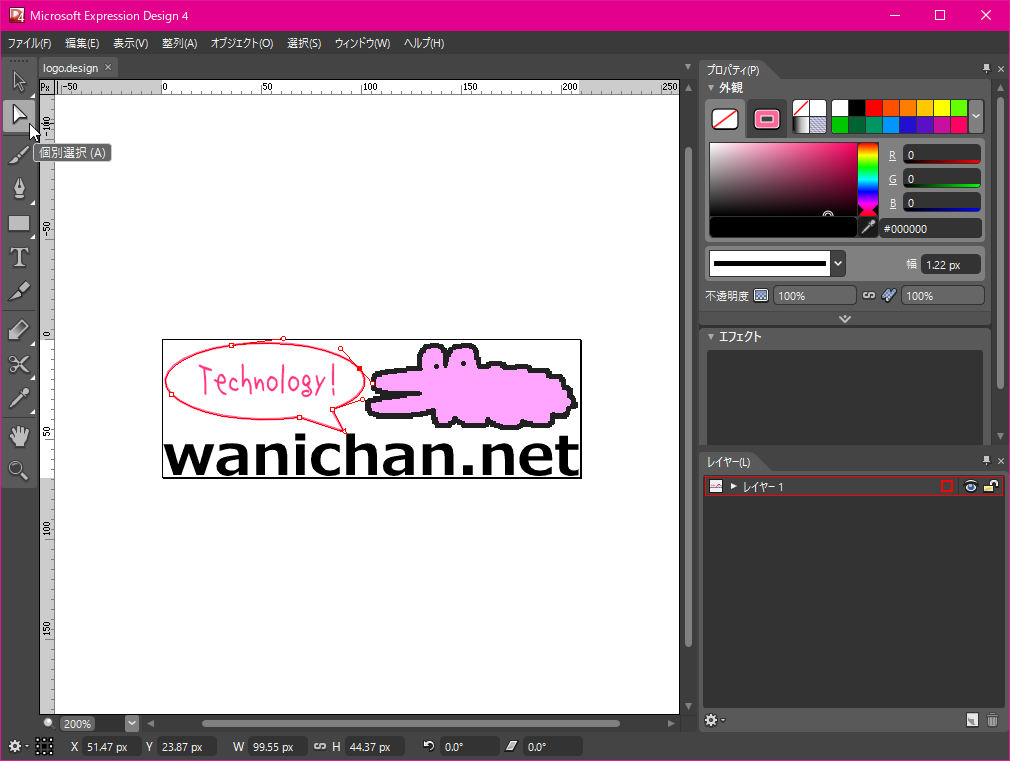This screenshot has width=1010, height=761.
Task: Pin the Layers panel
Action: point(986,460)
